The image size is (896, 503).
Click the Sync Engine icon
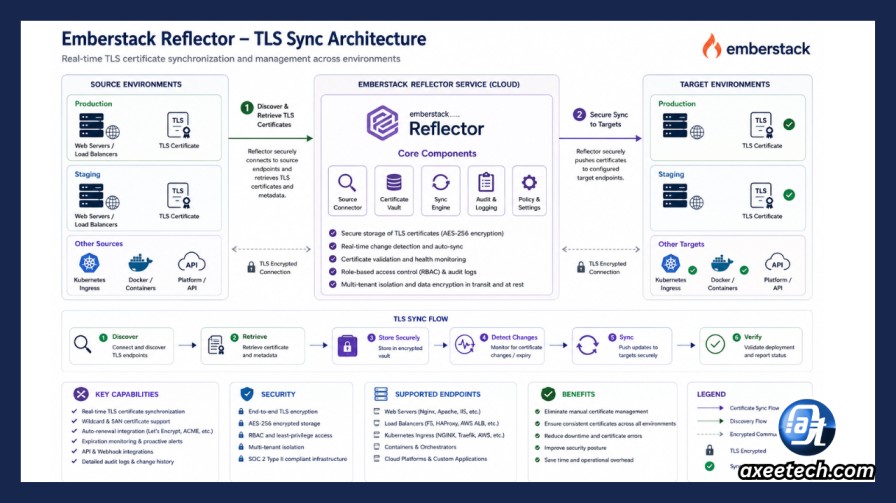(441, 182)
